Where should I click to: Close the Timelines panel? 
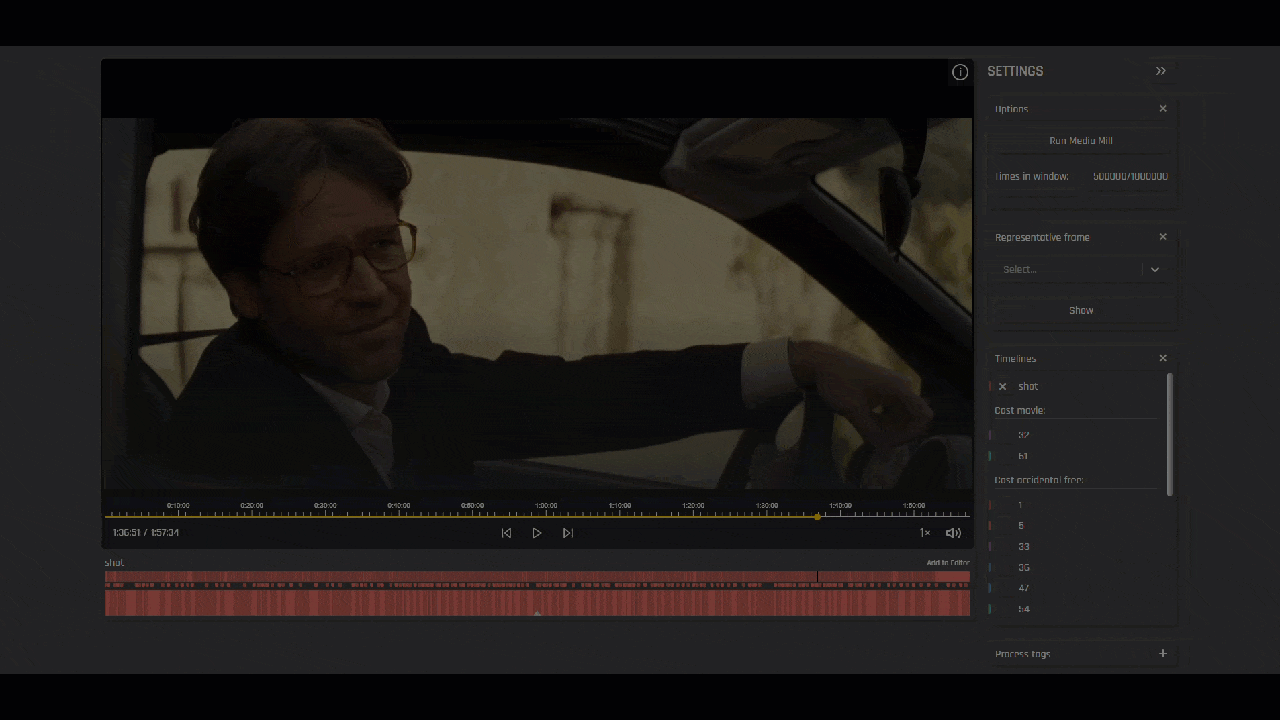click(1163, 358)
